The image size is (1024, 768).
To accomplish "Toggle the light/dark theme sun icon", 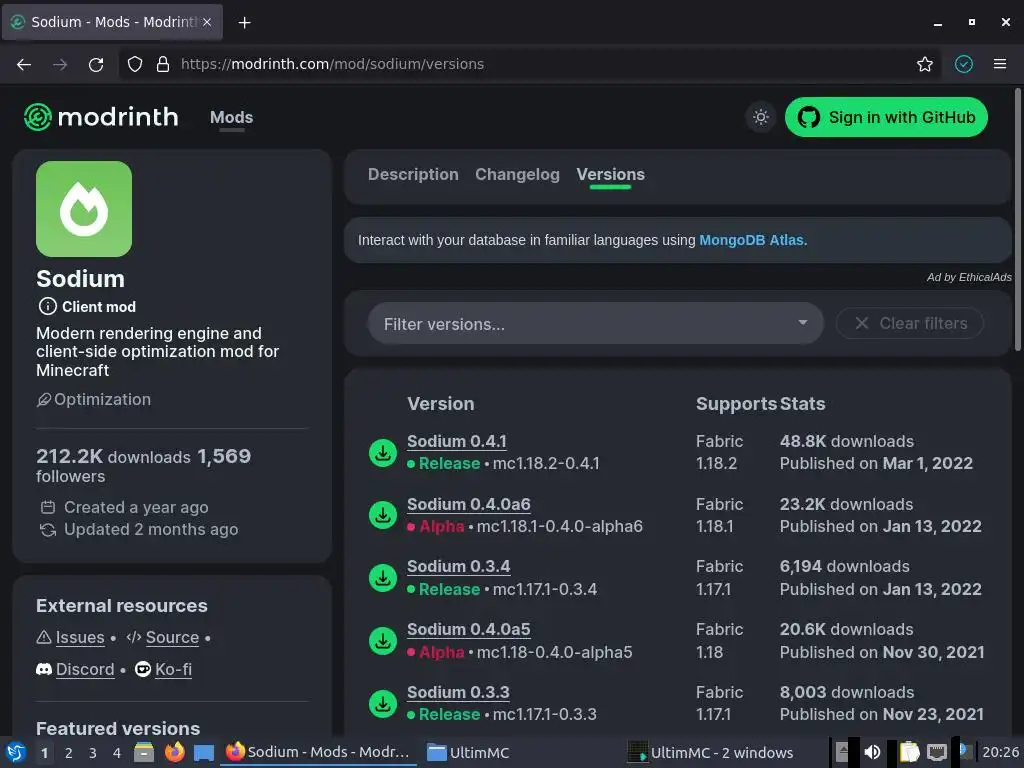I will [761, 118].
